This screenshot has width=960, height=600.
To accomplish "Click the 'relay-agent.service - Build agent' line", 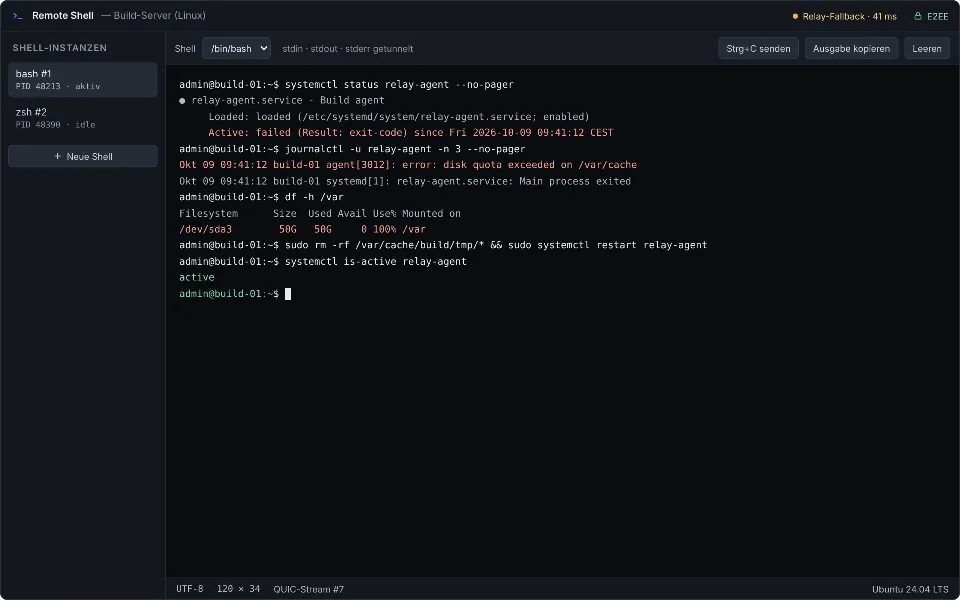I will [282, 100].
